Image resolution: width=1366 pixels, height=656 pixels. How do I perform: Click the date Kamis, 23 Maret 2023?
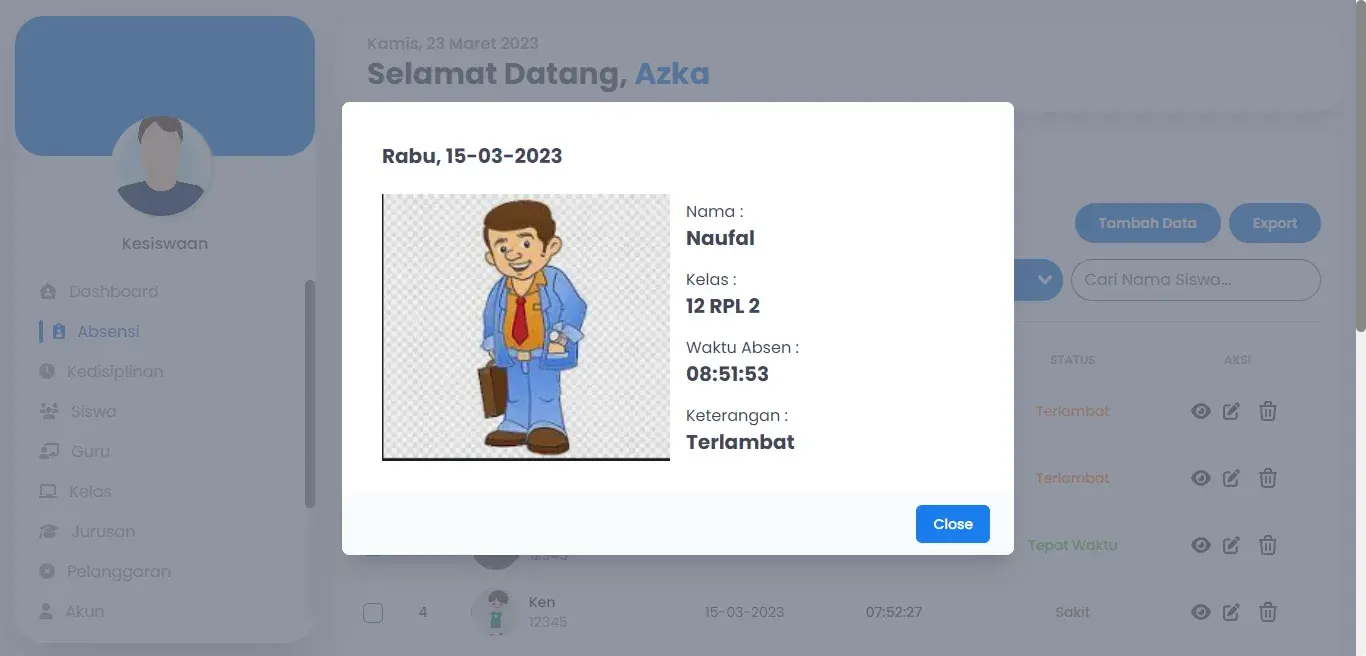(x=453, y=44)
